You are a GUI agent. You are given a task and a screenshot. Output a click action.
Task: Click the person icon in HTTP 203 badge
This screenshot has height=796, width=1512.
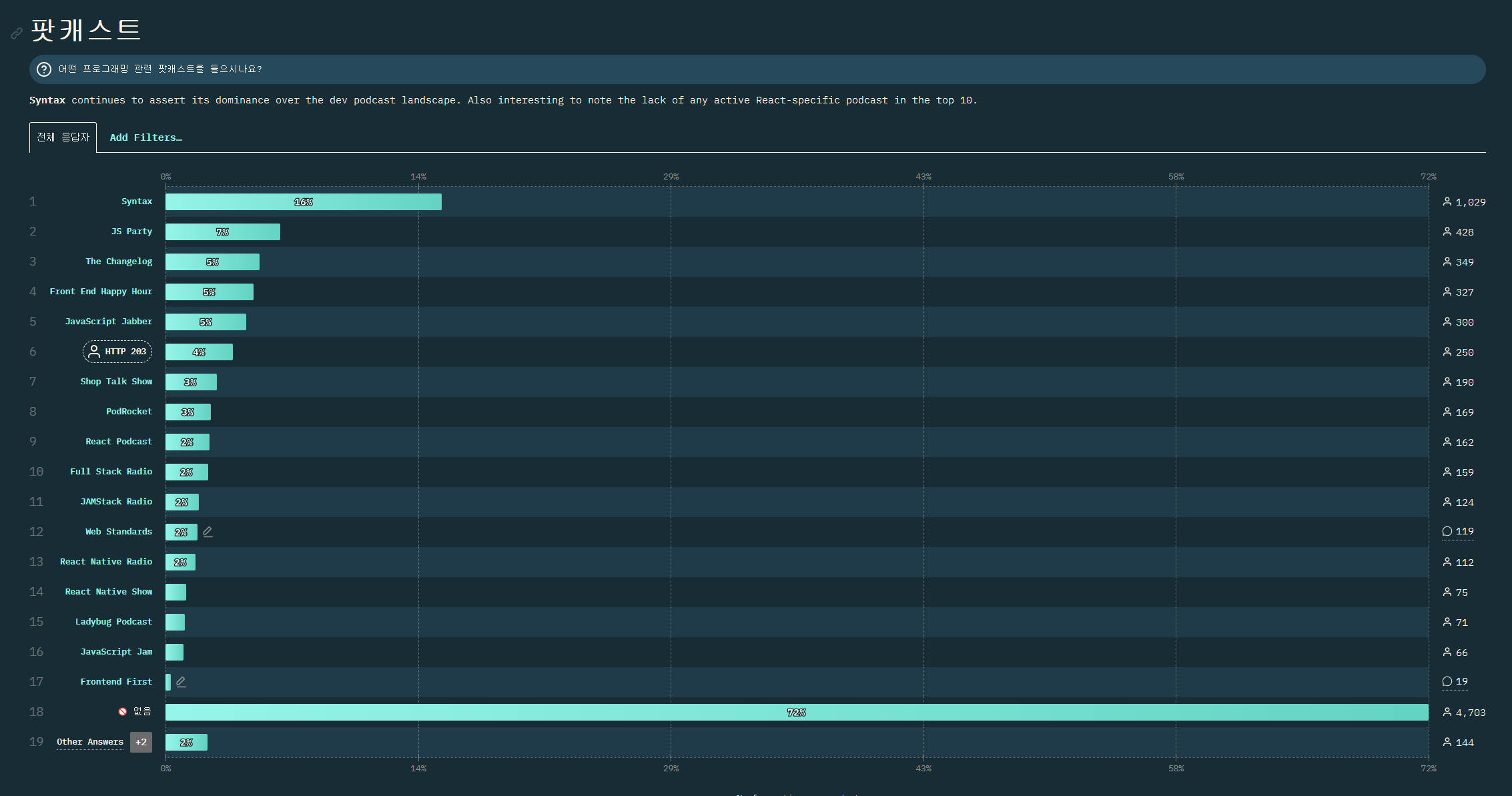[94, 352]
